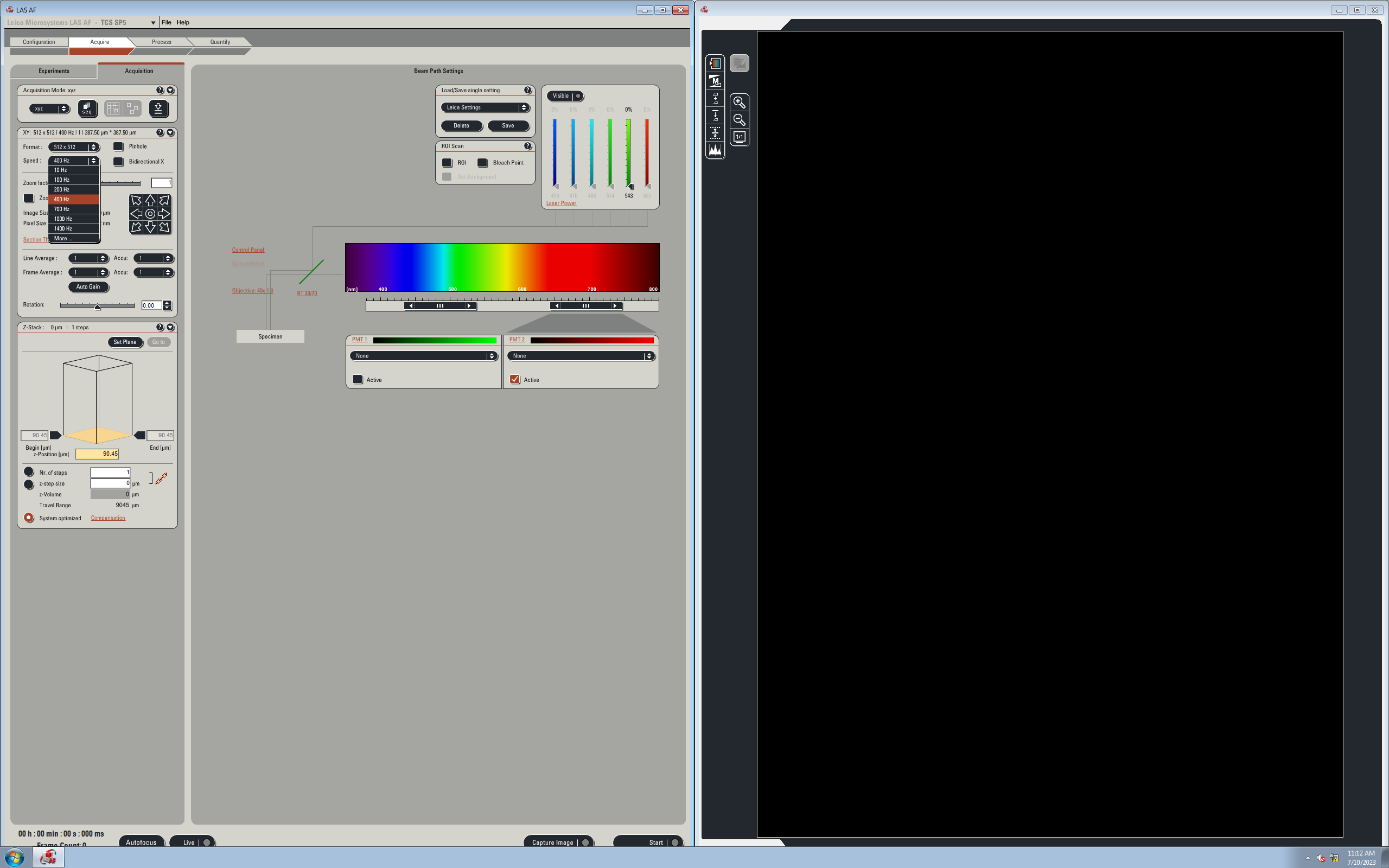
Task: Click the z-Position input field
Action: pyautogui.click(x=97, y=454)
